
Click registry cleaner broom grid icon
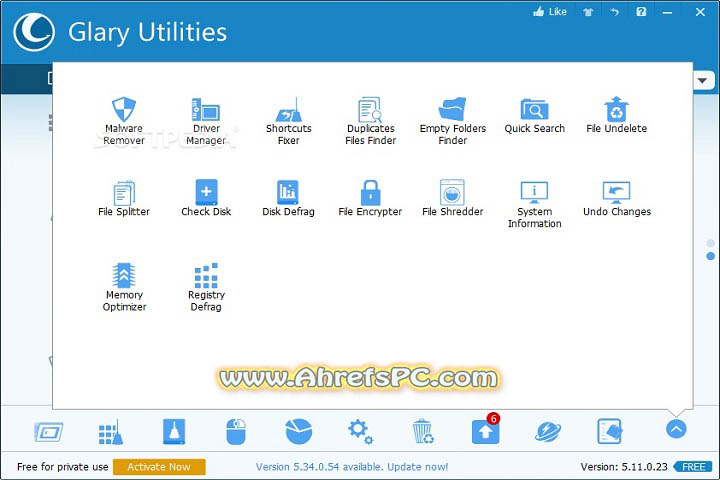(x=111, y=432)
